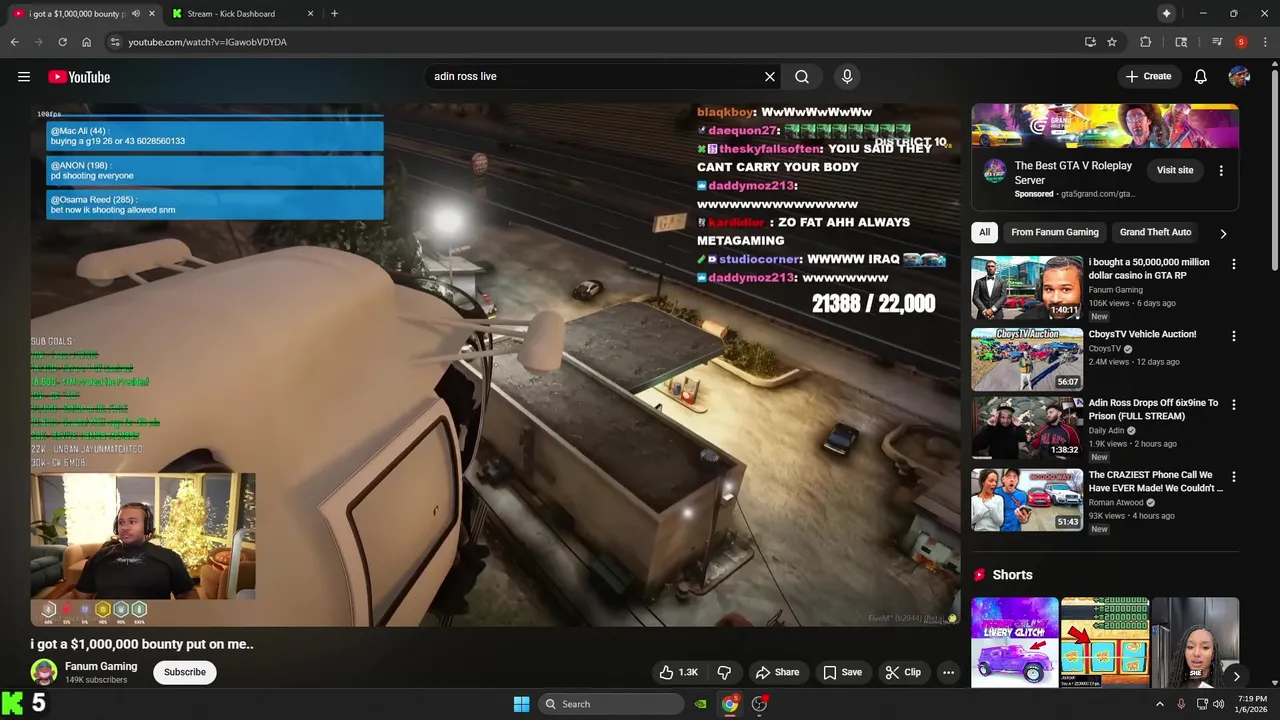Run the search with the magnifier button
The width and height of the screenshot is (1280, 720).
coord(802,76)
